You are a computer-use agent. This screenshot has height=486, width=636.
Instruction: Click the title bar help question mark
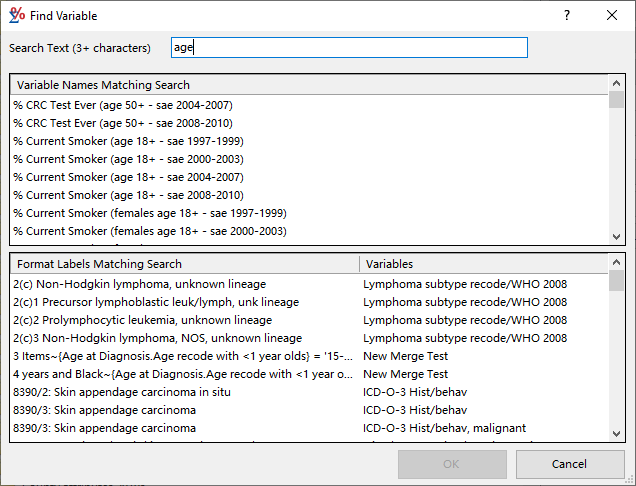[567, 16]
